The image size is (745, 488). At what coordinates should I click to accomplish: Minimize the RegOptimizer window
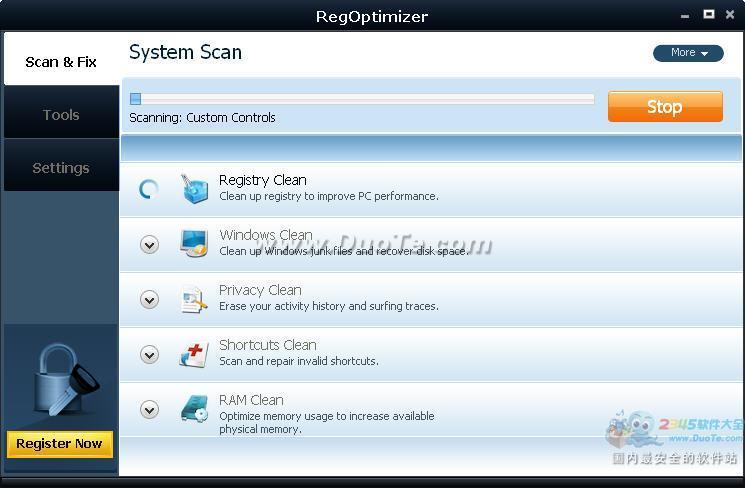685,16
